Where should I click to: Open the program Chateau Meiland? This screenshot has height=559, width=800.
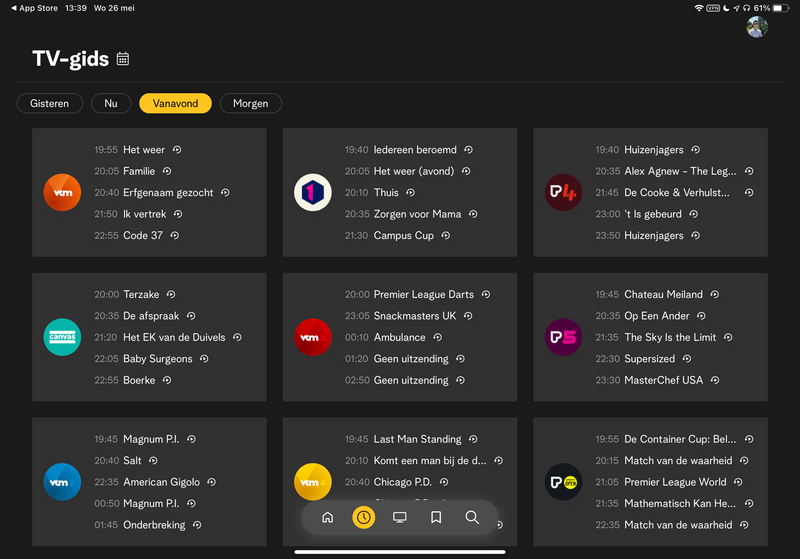pyautogui.click(x=663, y=295)
